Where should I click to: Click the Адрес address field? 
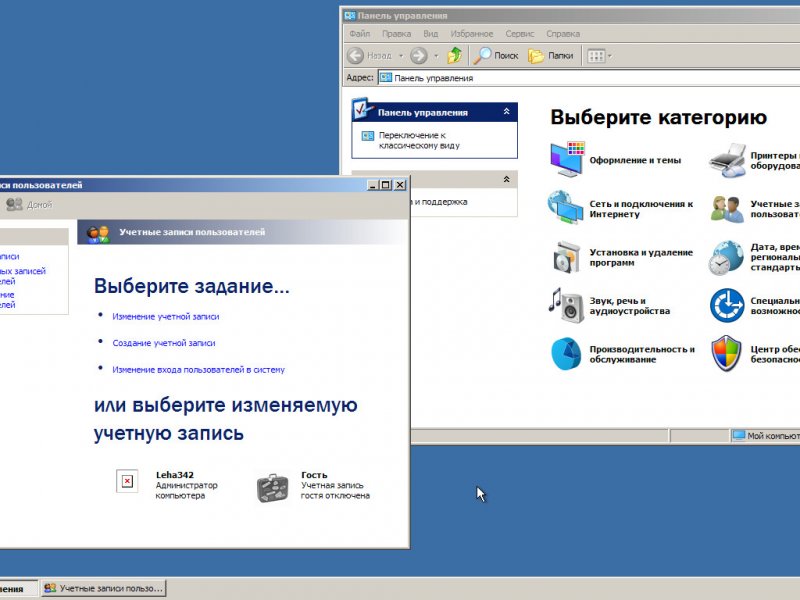click(x=589, y=78)
